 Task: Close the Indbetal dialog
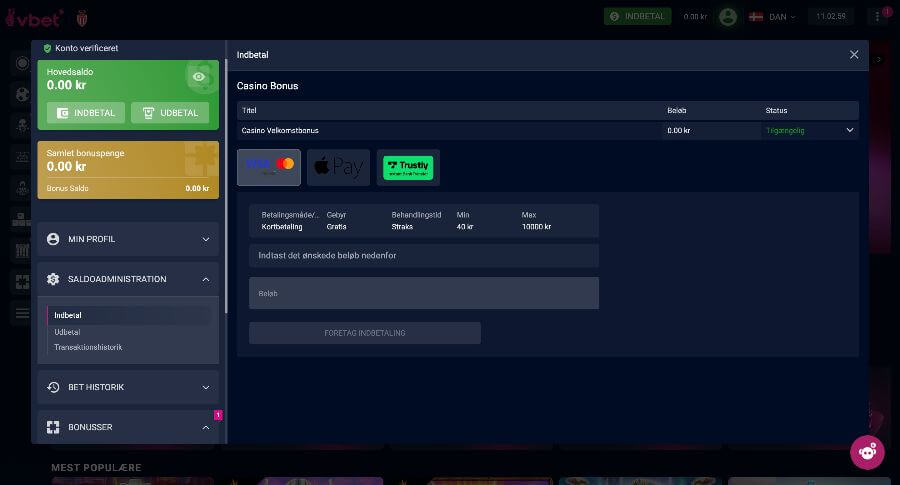854,55
